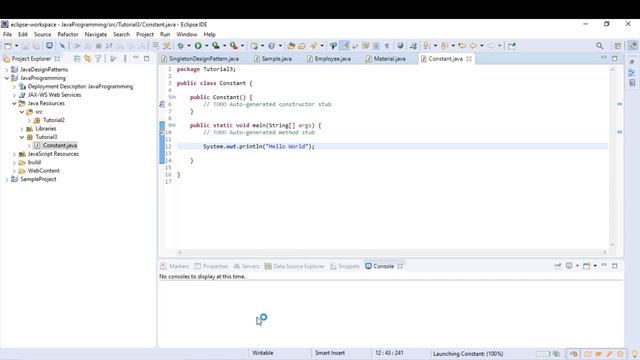The width and height of the screenshot is (640, 360).
Task: Maximize the Console panel
Action: 615,266
